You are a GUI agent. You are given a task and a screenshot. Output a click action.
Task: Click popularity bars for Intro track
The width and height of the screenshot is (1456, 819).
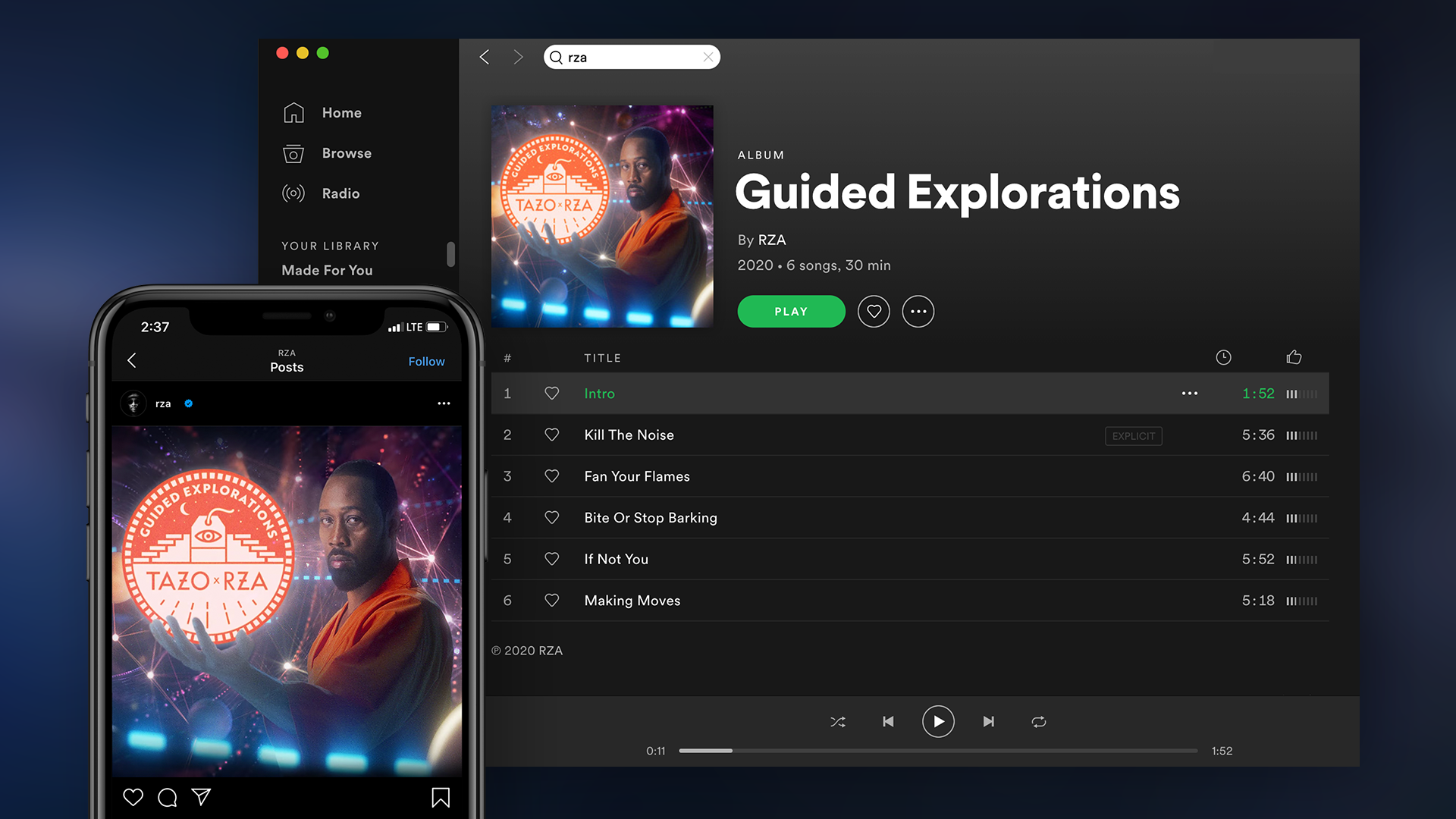pos(1302,394)
